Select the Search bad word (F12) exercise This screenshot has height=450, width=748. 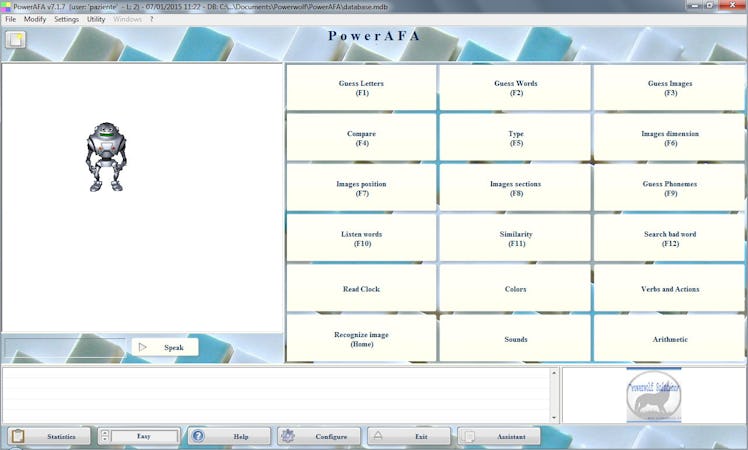point(670,238)
